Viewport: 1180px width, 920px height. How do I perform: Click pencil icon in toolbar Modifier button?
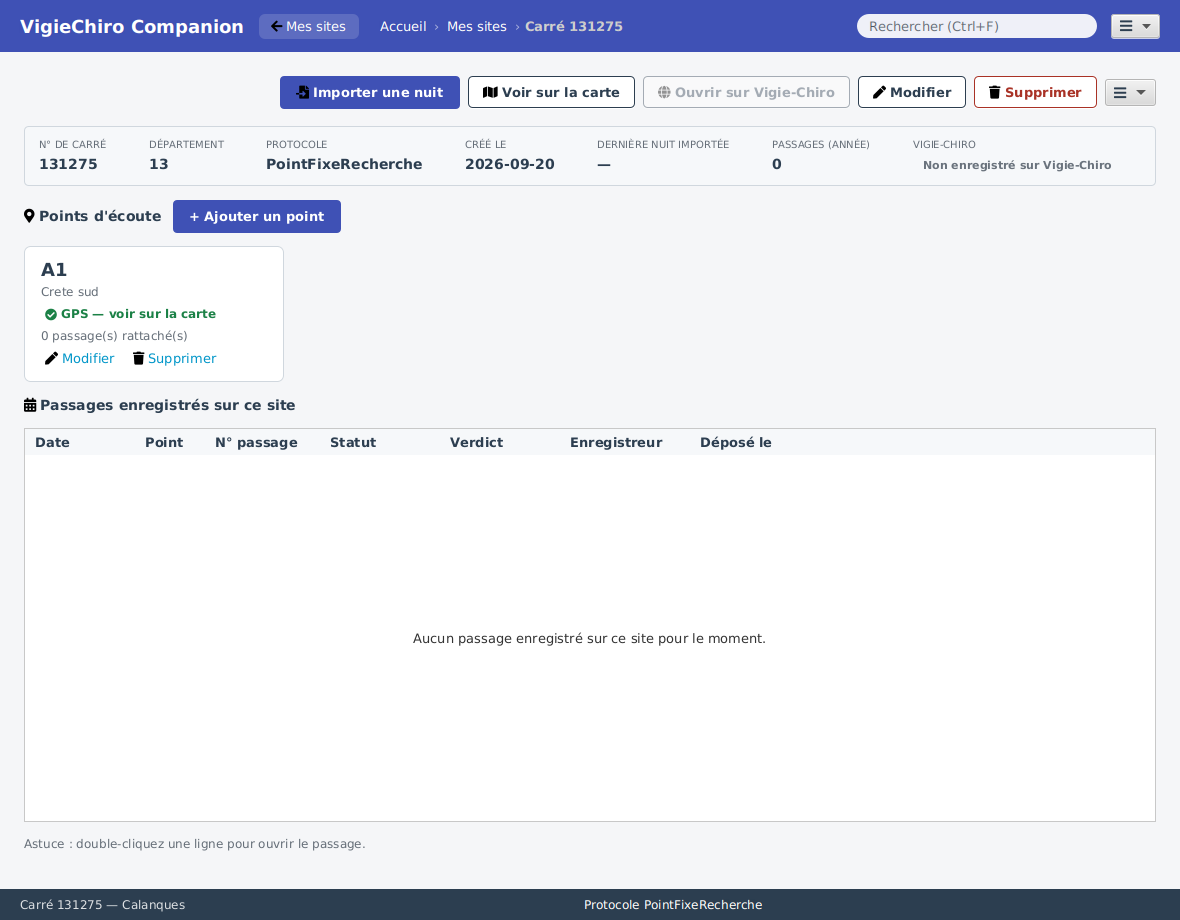tap(879, 93)
